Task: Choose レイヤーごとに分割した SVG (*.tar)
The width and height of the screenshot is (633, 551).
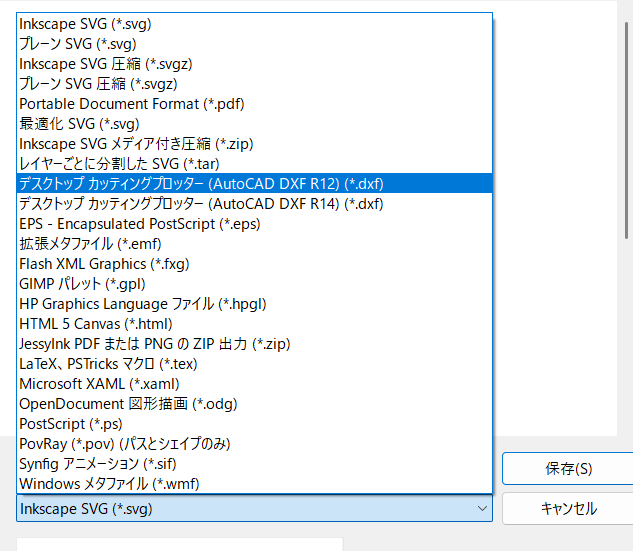Action: click(254, 164)
